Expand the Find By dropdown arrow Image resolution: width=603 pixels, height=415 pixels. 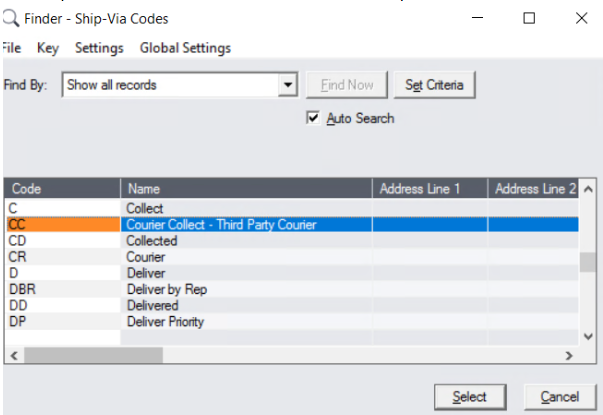coord(289,85)
